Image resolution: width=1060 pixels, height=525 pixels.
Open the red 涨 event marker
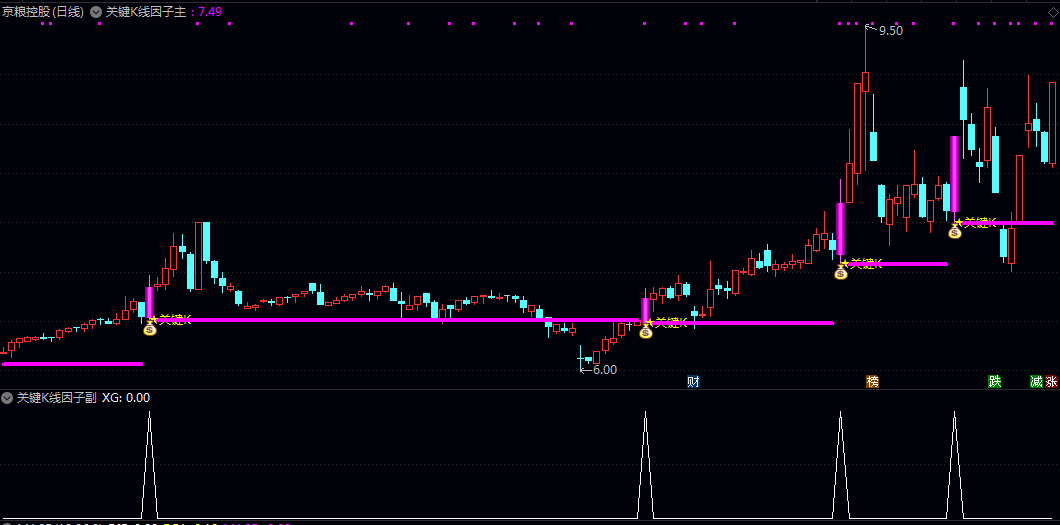tap(1051, 382)
